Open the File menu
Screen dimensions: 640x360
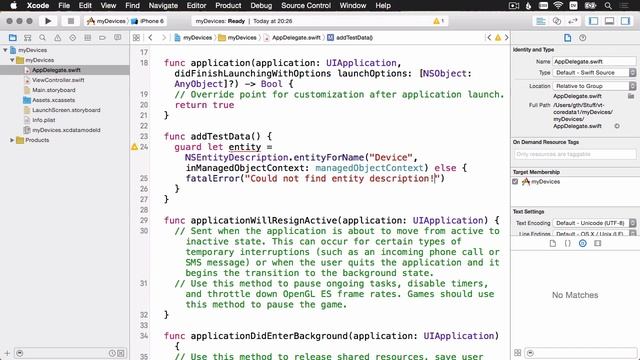(x=64, y=5)
